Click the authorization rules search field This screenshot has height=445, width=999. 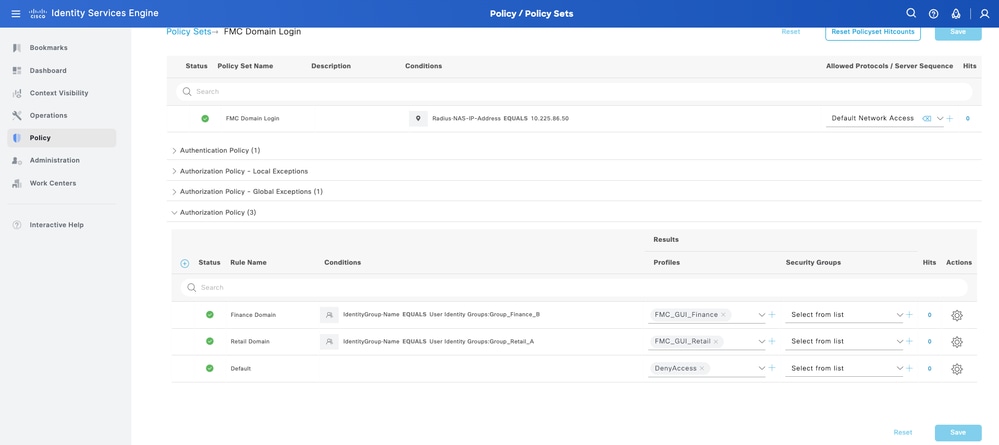click(575, 288)
